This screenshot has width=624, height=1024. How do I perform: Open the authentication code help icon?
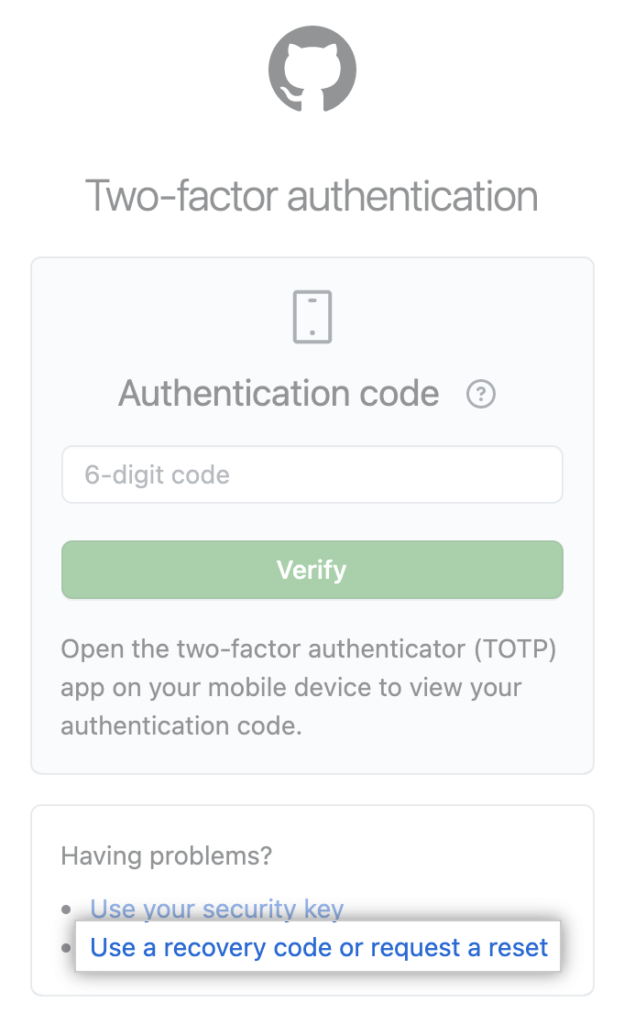481,395
